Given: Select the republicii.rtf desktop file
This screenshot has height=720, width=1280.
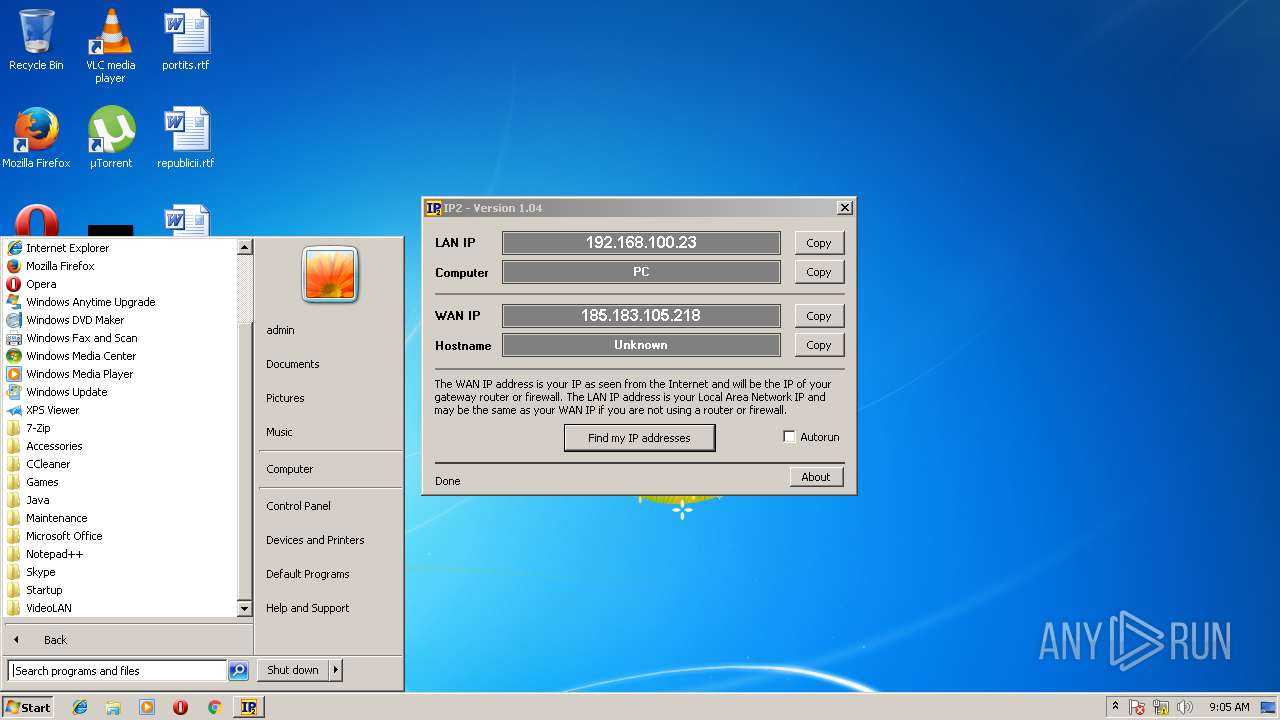Looking at the screenshot, I should point(186,138).
